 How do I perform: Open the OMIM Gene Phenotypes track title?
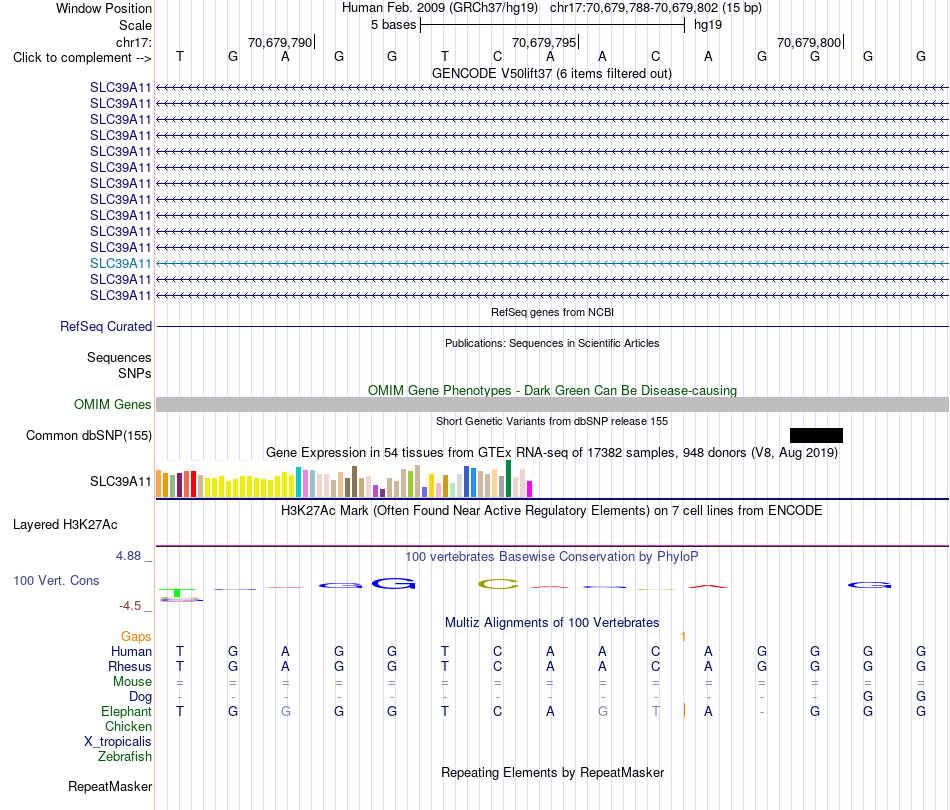(x=552, y=390)
